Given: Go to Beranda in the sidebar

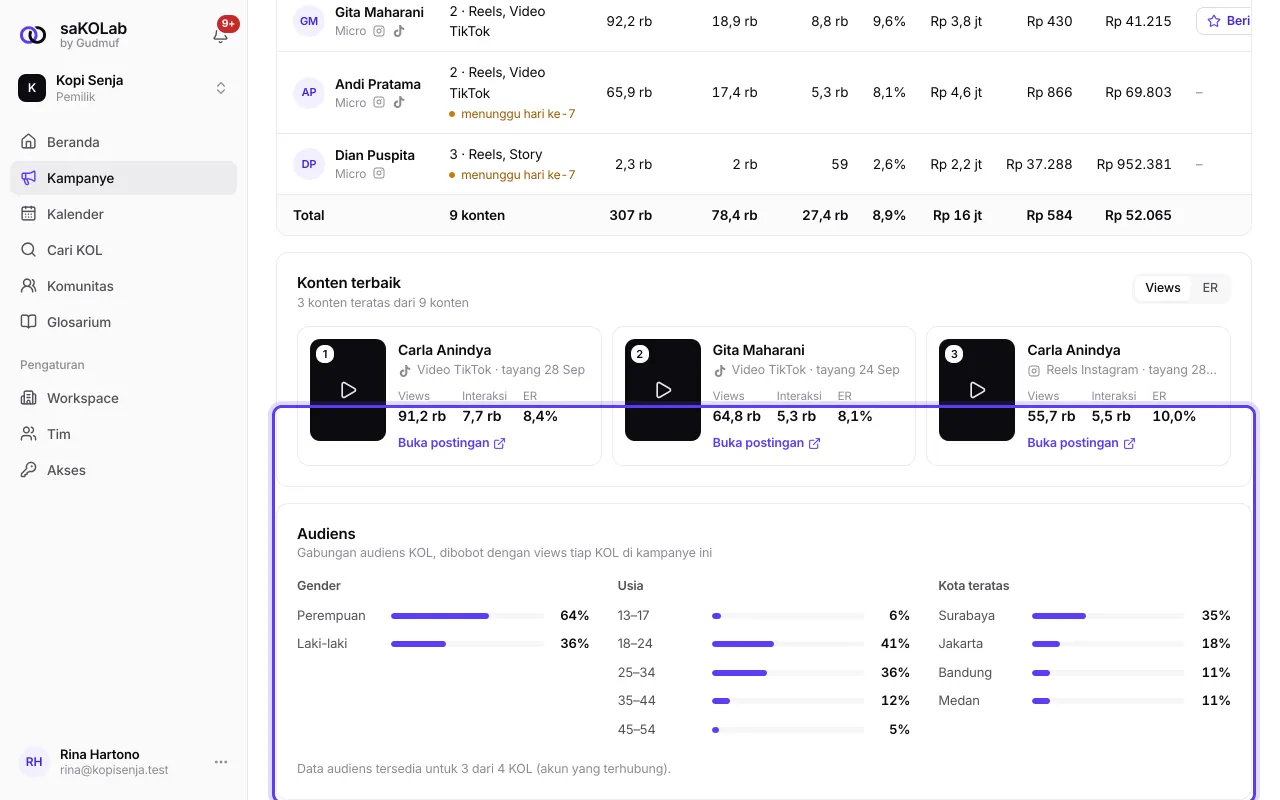Looking at the screenshot, I should point(124,142).
